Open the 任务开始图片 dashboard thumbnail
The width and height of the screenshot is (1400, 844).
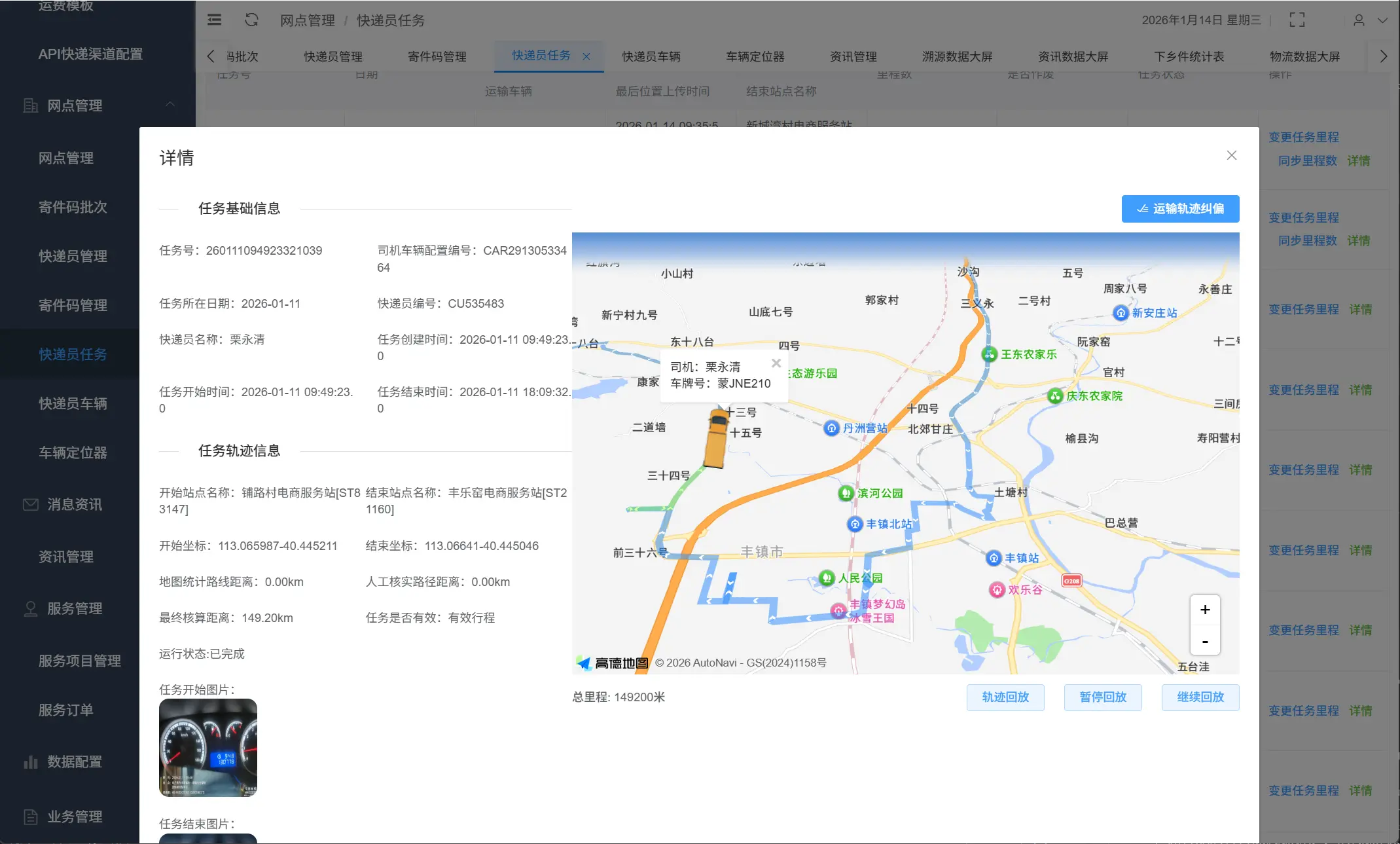coord(207,748)
